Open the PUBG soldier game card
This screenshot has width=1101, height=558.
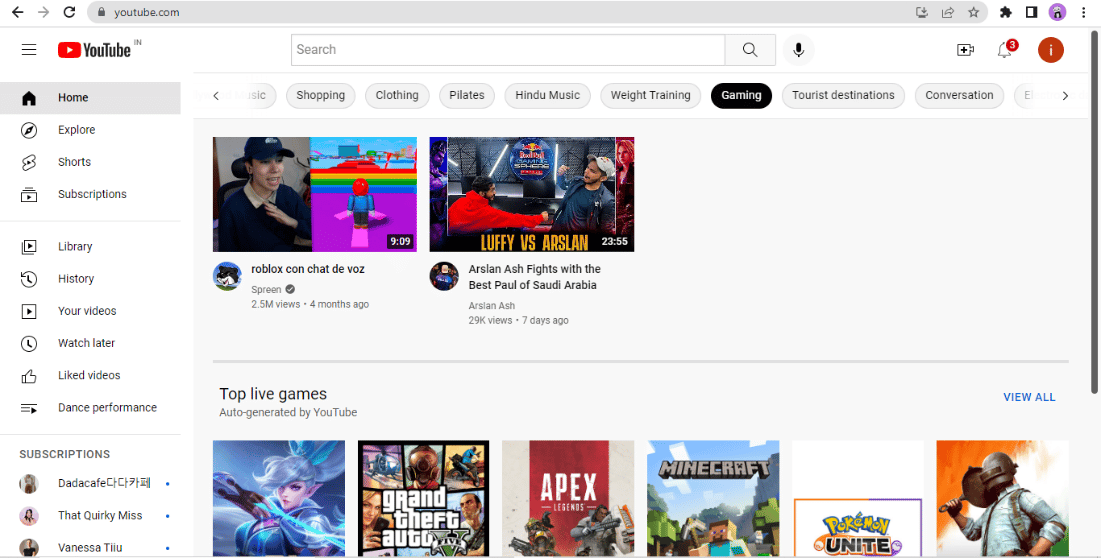pyautogui.click(x=1003, y=499)
